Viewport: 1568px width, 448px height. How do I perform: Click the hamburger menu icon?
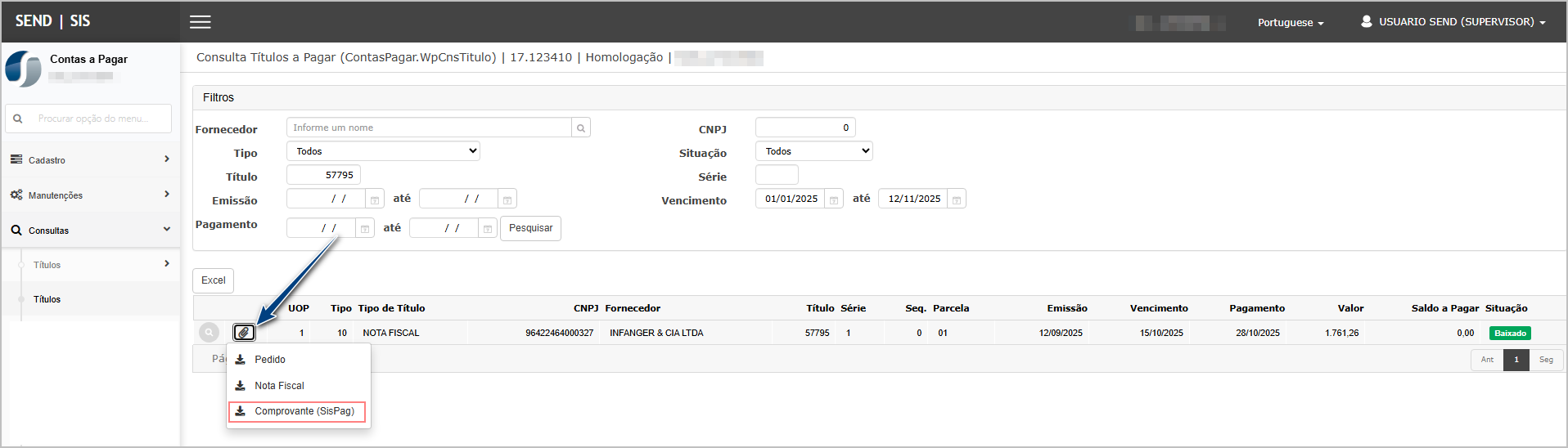coord(201,22)
